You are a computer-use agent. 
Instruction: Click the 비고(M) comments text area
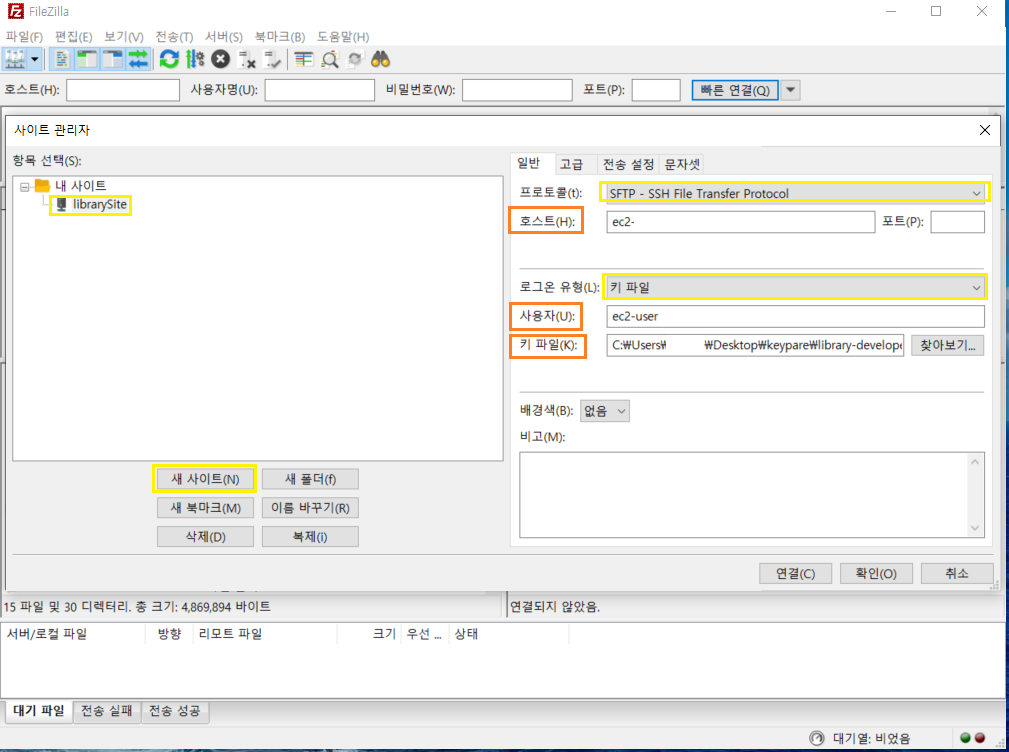(752, 495)
